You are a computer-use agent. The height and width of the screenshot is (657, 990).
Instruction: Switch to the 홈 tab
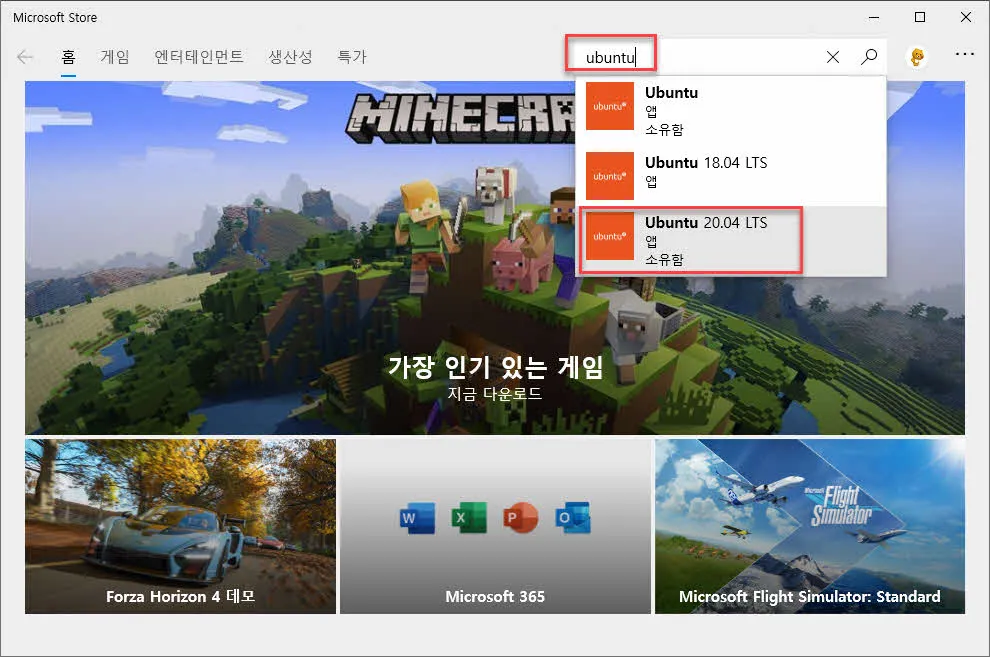click(68, 57)
